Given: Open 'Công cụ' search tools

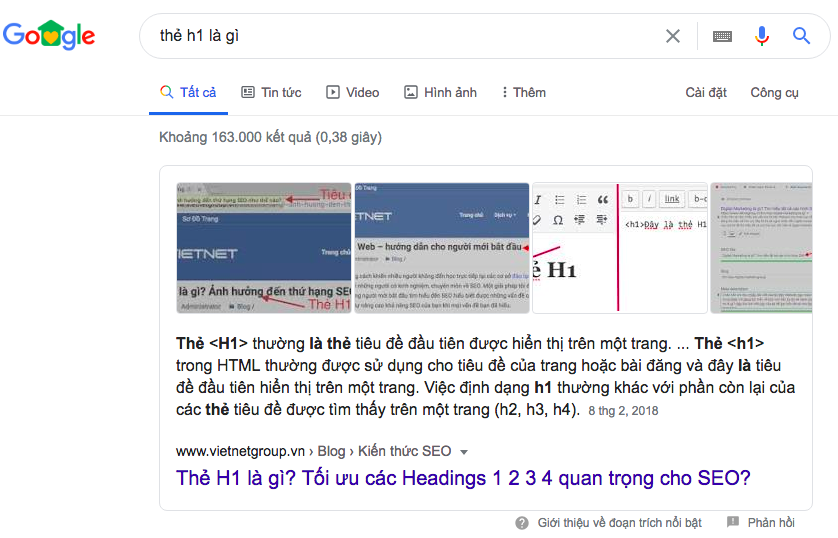Looking at the screenshot, I should [774, 92].
